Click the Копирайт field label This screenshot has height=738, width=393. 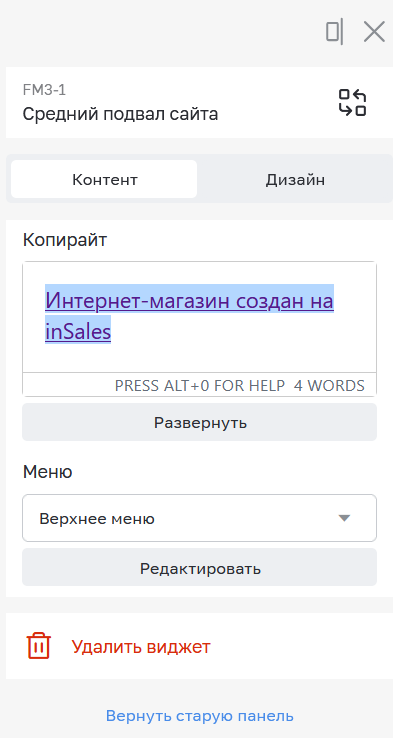coord(65,240)
